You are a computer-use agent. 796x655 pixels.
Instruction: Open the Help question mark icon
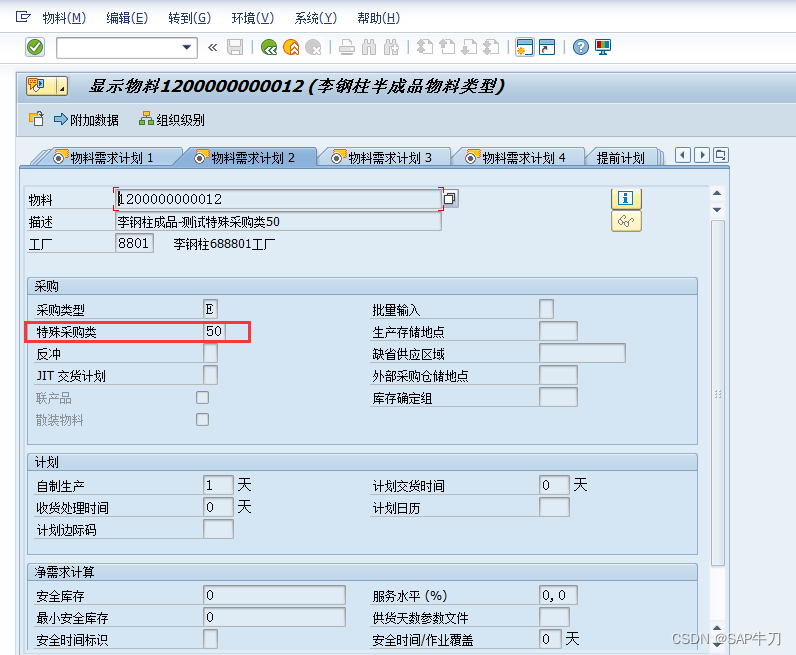coord(580,48)
